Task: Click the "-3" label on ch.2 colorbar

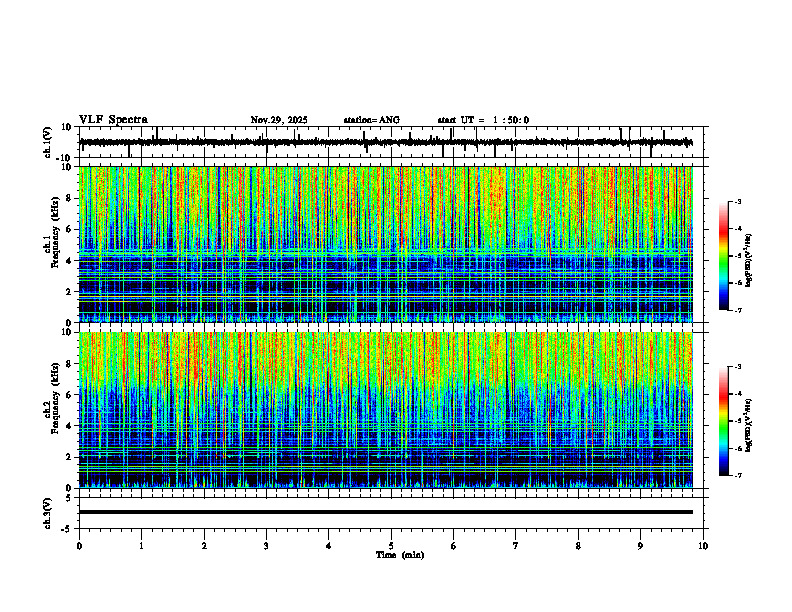Action: click(738, 367)
